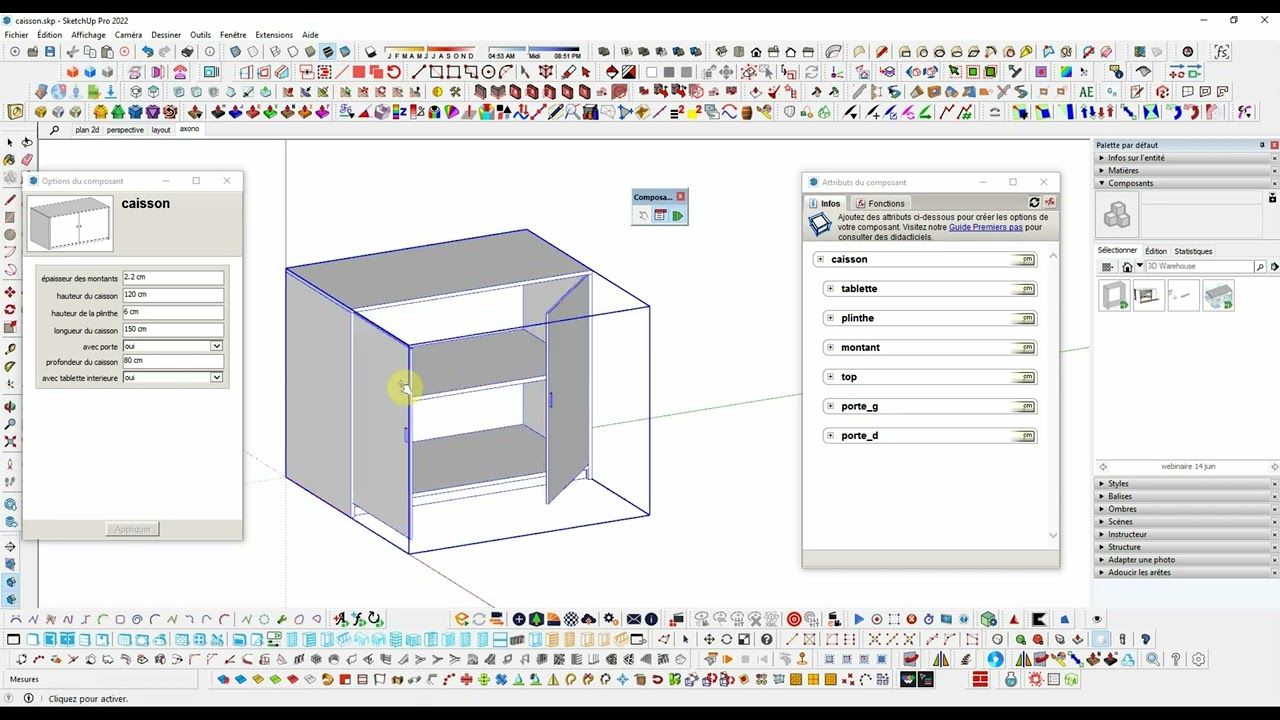This screenshot has height=720, width=1280.
Task: Expand the porte_g attribute row
Action: point(830,406)
